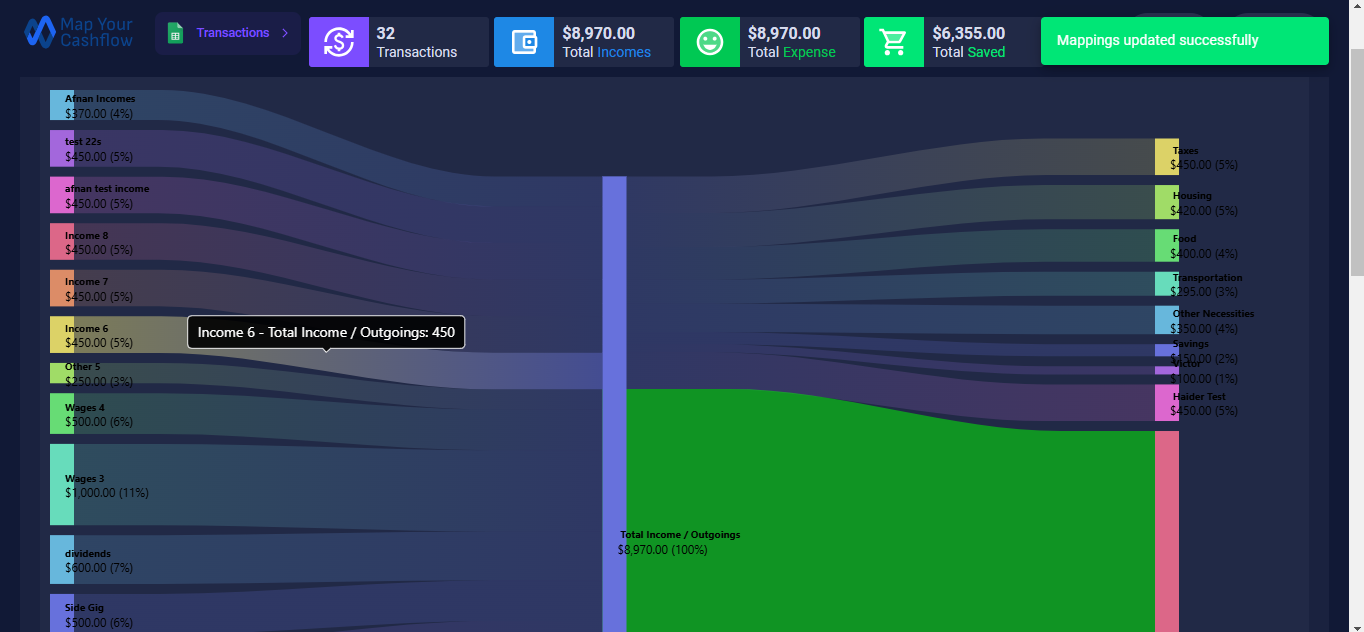Click the '$370.00 (4%)' amount under Afnan Incomes
1364x632 pixels.
[99, 114]
